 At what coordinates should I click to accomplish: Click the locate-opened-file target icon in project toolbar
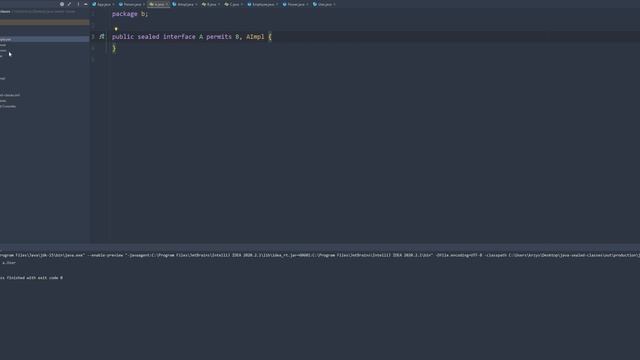pyautogui.click(x=62, y=4)
